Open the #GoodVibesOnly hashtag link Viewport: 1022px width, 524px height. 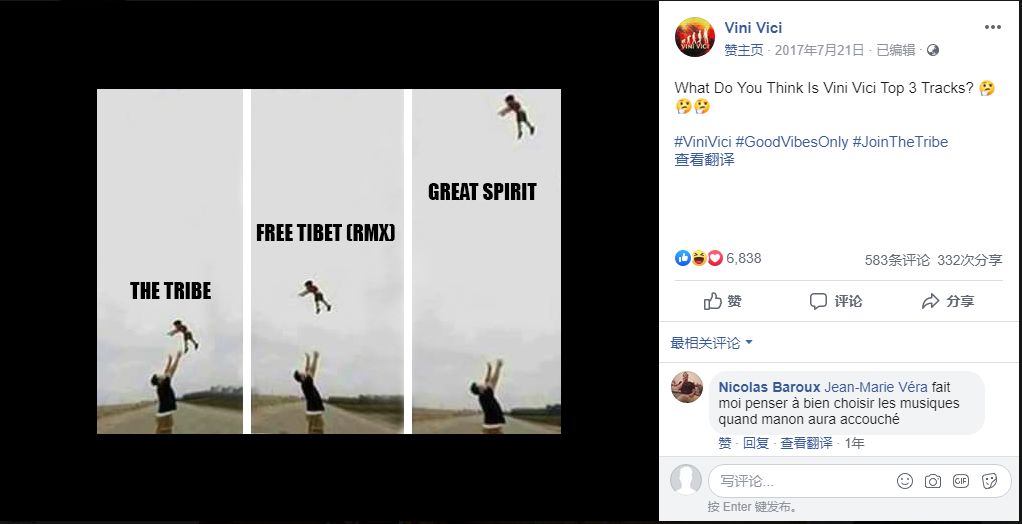792,142
